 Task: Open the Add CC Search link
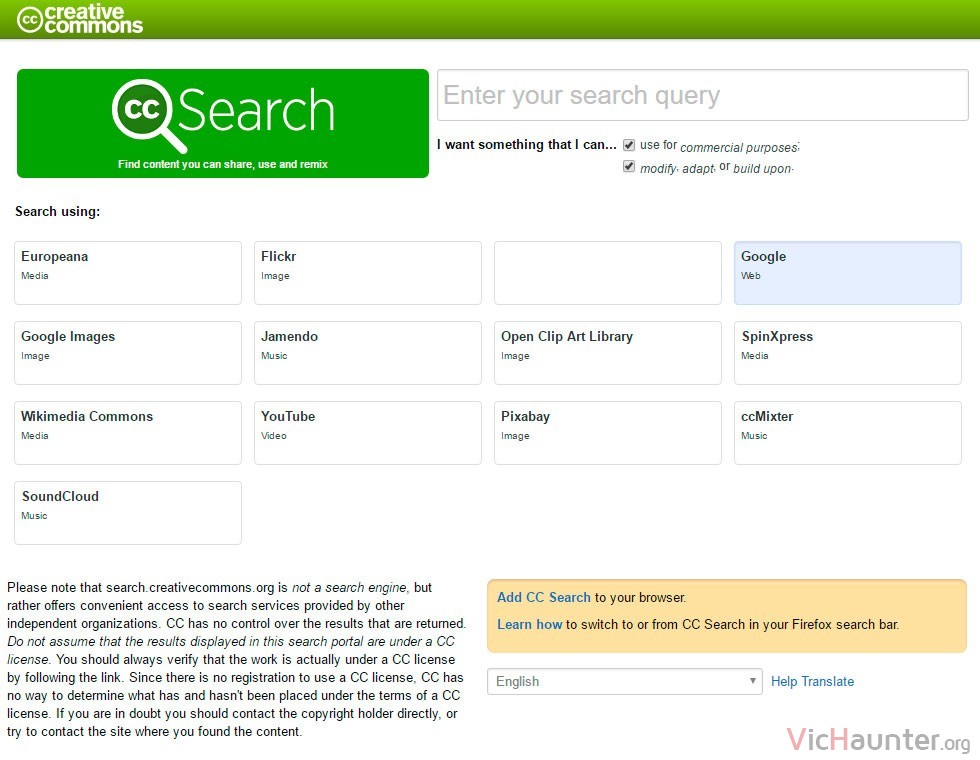544,598
